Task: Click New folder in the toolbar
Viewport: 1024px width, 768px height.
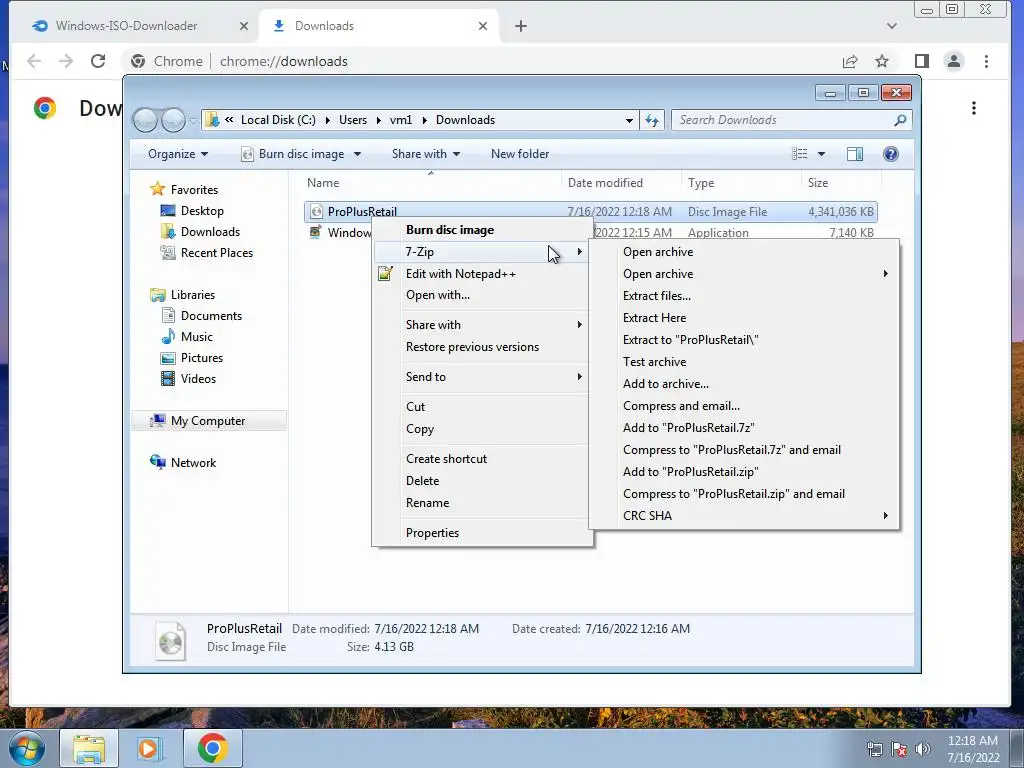Action: [520, 154]
